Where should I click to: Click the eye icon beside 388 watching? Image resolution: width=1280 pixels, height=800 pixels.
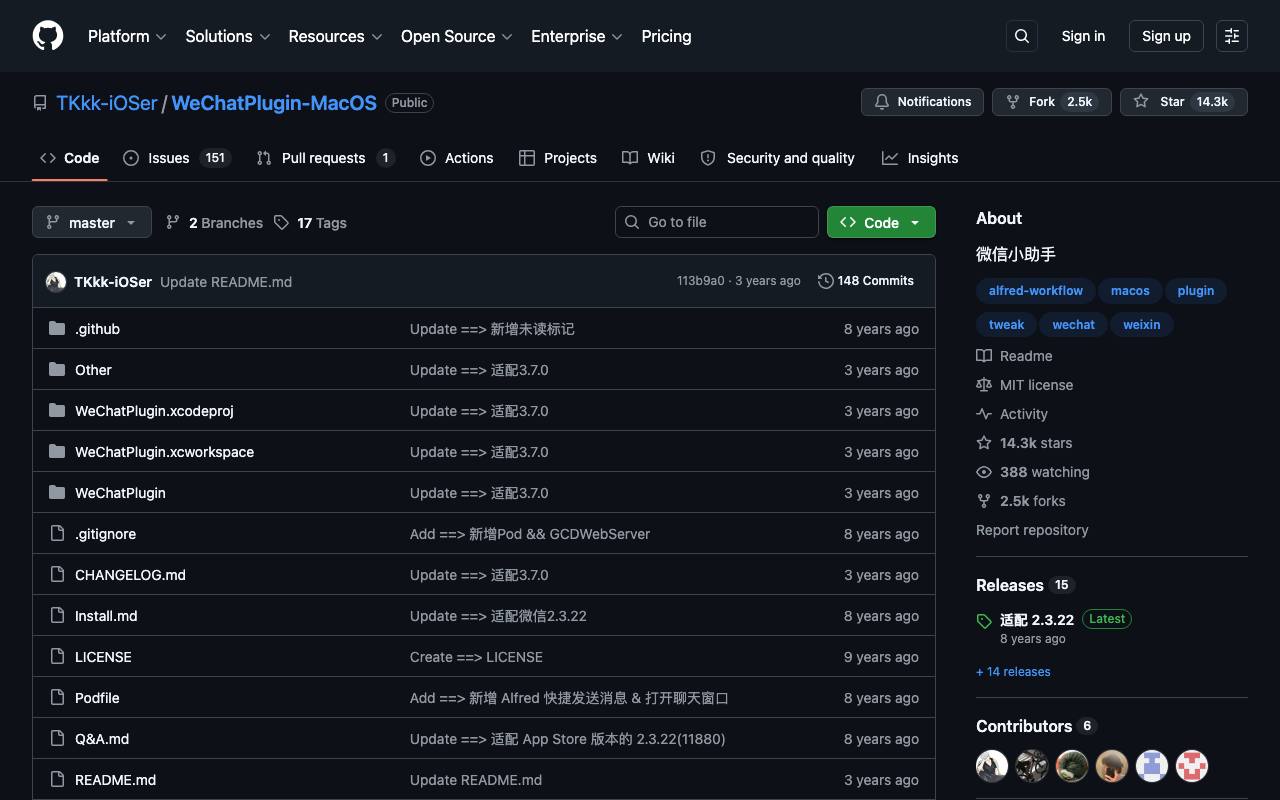tap(984, 472)
